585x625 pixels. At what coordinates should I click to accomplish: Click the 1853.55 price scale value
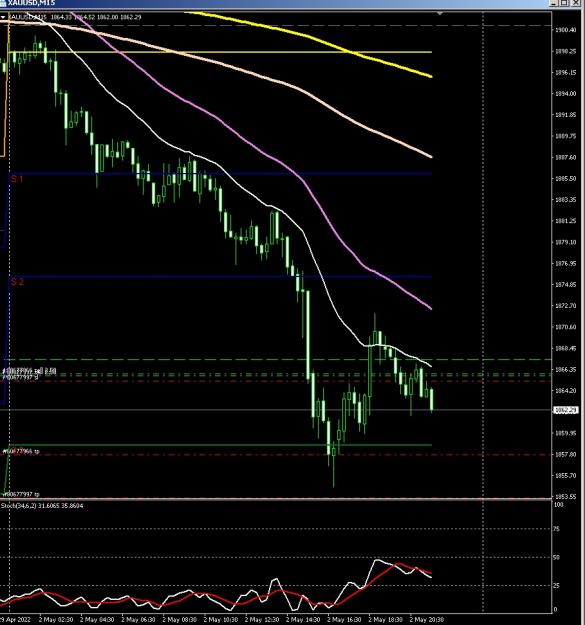[565, 497]
